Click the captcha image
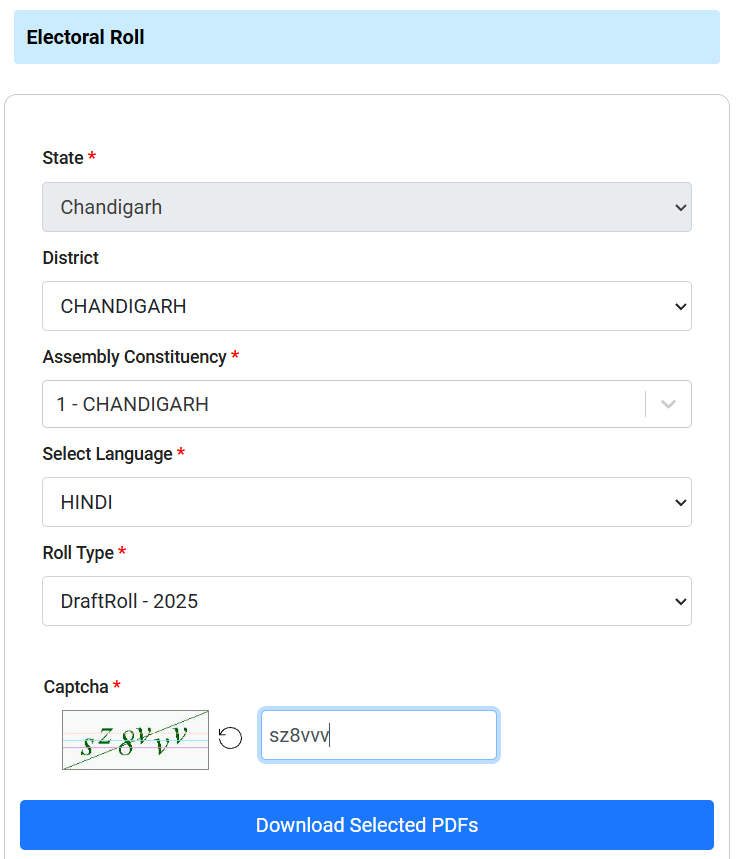Image resolution: width=743 pixels, height=859 pixels. 135,740
